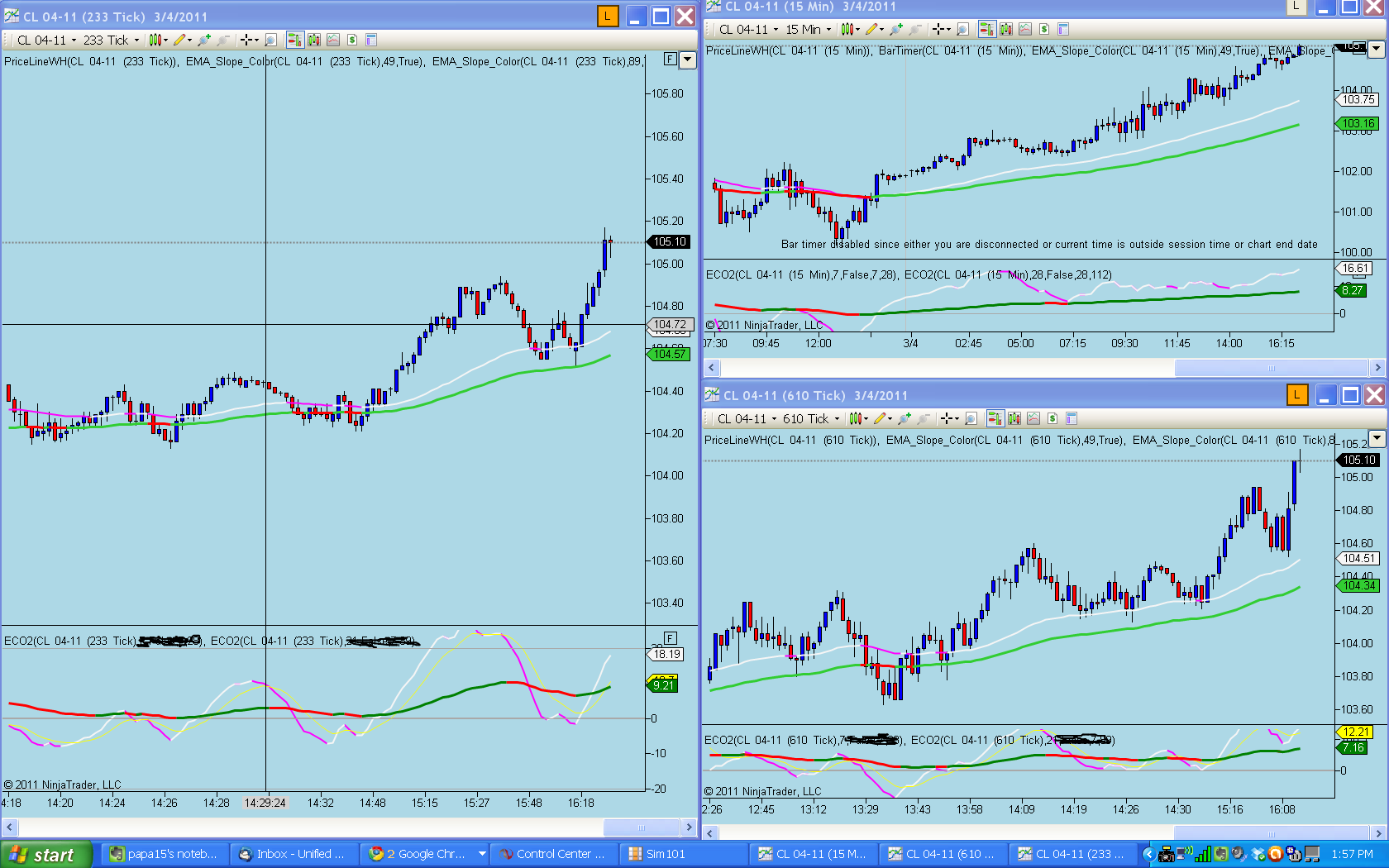Screen dimensions: 1389x868
Task: Click horizontal scrollbar thumb of 15 Min chart
Action: tap(1272, 368)
